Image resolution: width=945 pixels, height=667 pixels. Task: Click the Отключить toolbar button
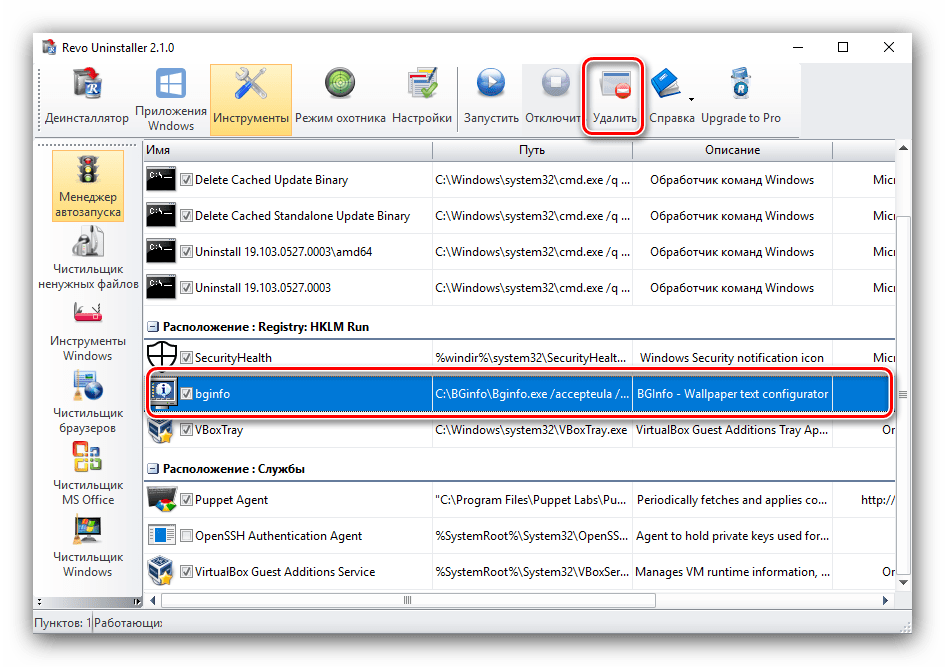point(551,99)
